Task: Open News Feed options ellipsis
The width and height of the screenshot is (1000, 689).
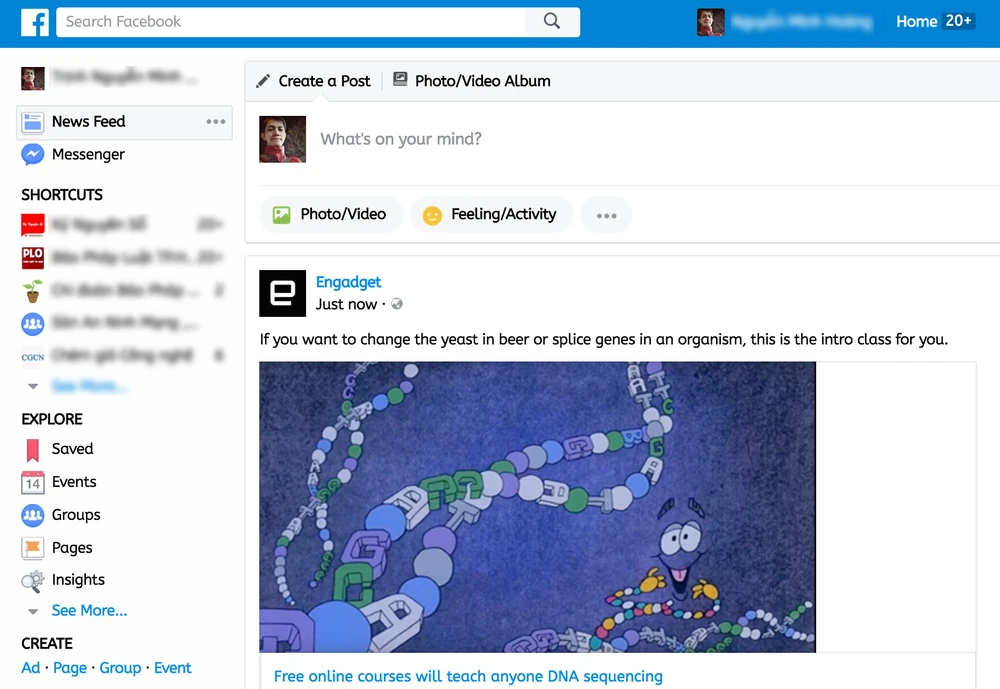Action: [215, 122]
